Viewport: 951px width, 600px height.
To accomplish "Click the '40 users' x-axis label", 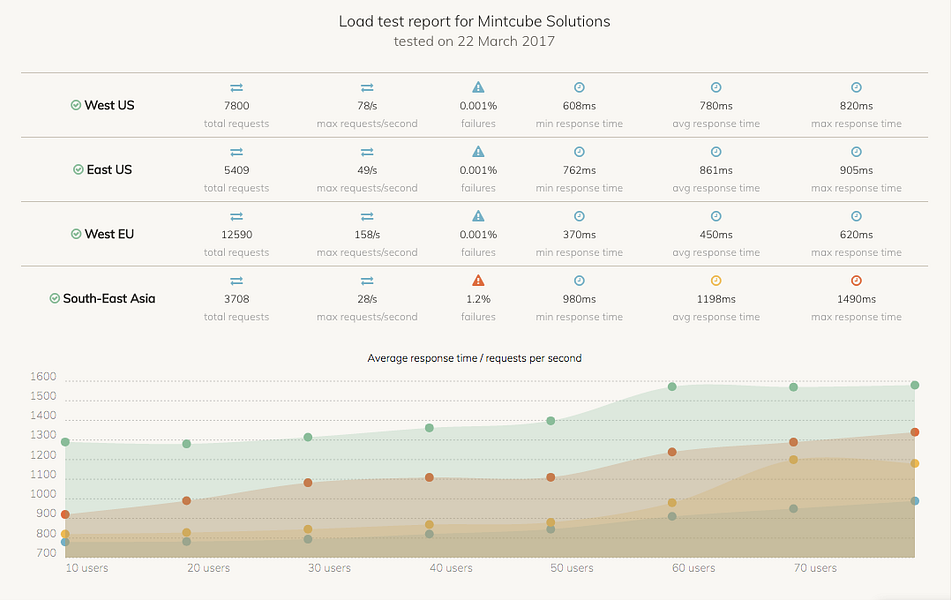I will pos(451,568).
